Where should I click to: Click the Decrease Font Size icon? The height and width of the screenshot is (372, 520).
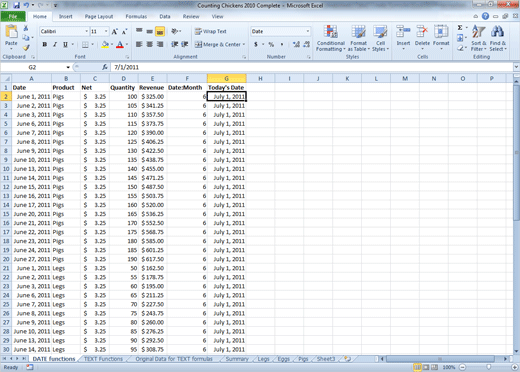[124, 32]
